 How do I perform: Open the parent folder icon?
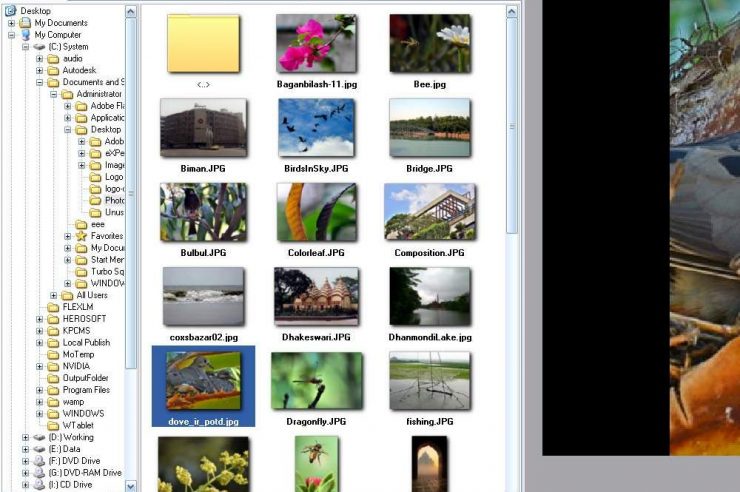coord(203,44)
